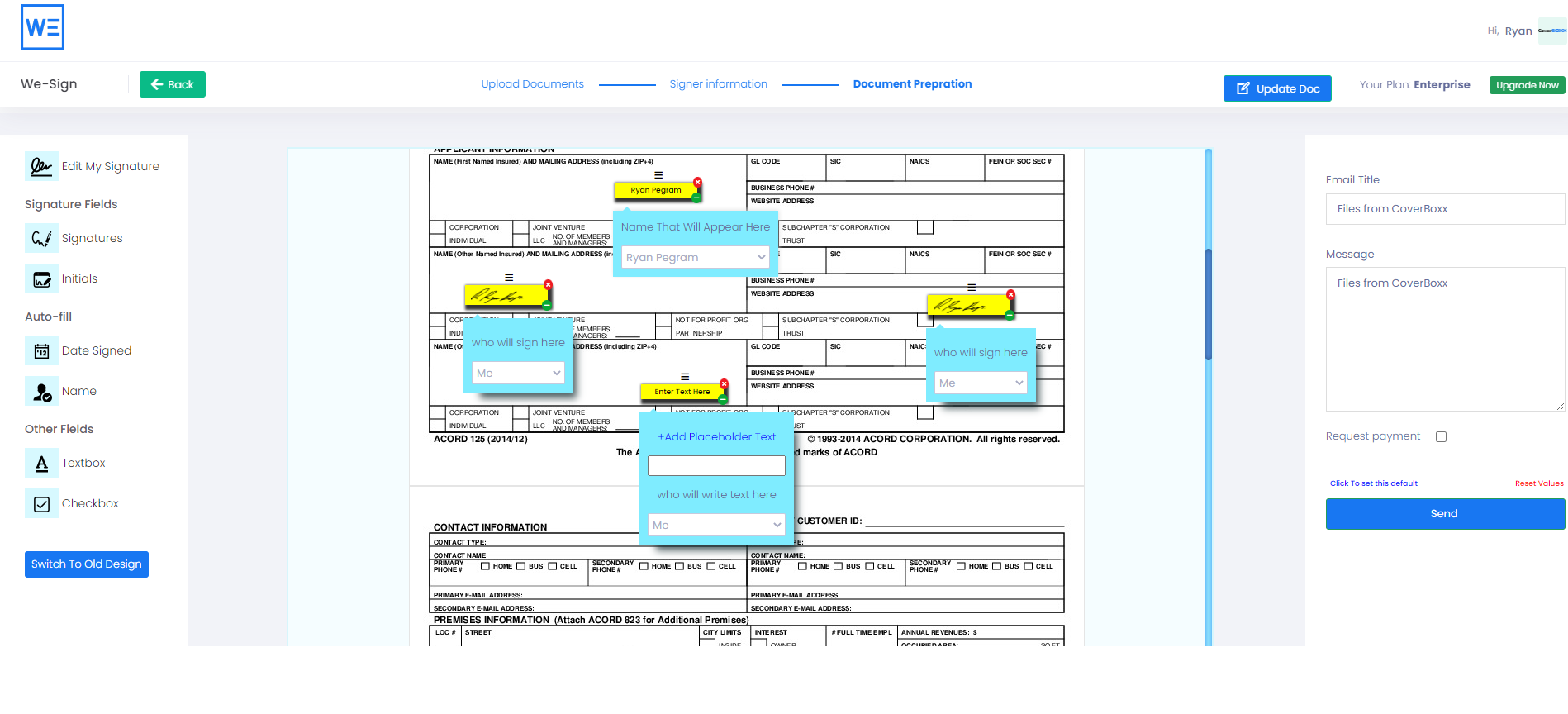
Task: Click the green handle on left signature field
Action: pos(547,305)
